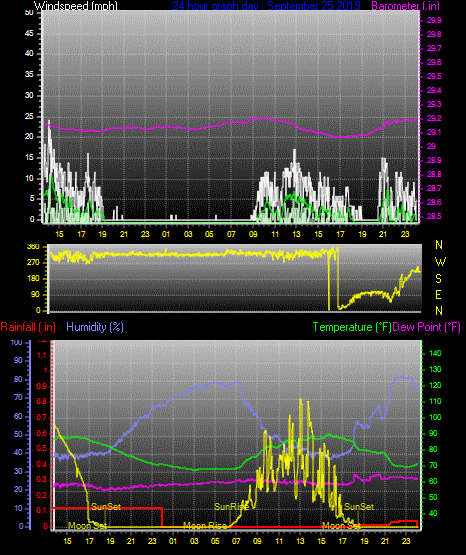The height and width of the screenshot is (555, 466).
Task: Click the 0.9 rainfall scale value
Action: [x=42, y=386]
